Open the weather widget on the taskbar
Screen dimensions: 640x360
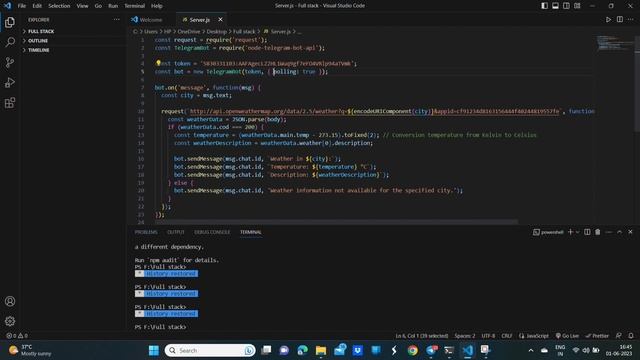coord(31,350)
